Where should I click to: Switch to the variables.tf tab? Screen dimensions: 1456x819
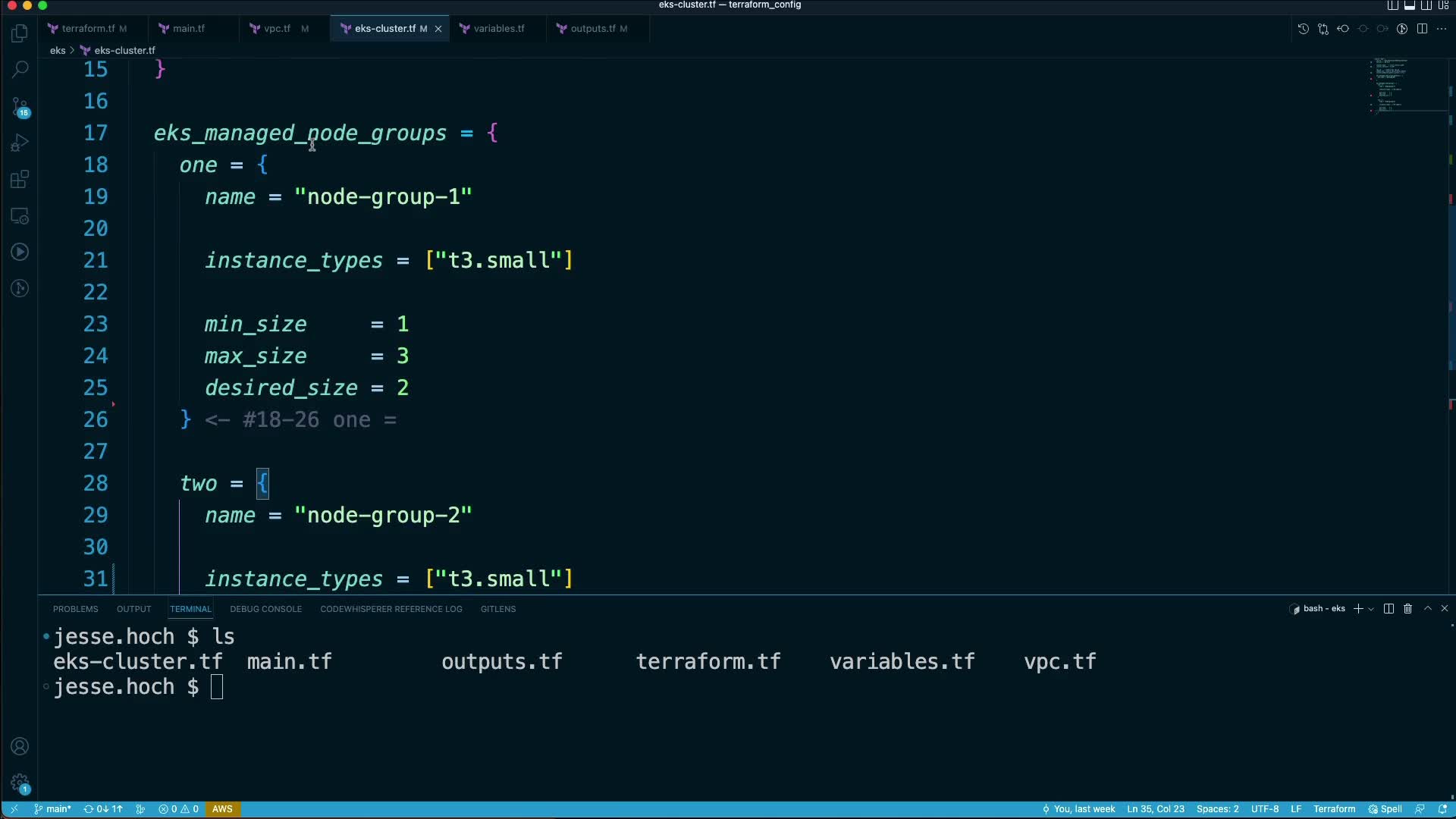coord(498,29)
